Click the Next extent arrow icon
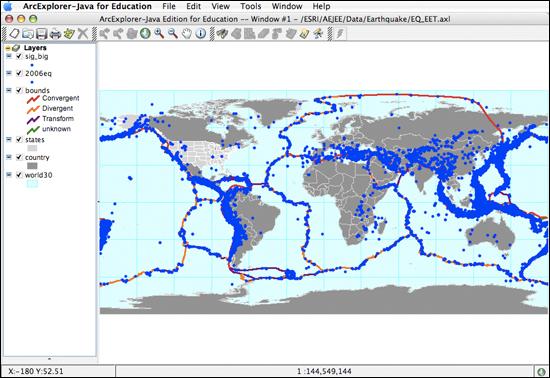The height and width of the screenshot is (378, 550). [x=118, y=34]
